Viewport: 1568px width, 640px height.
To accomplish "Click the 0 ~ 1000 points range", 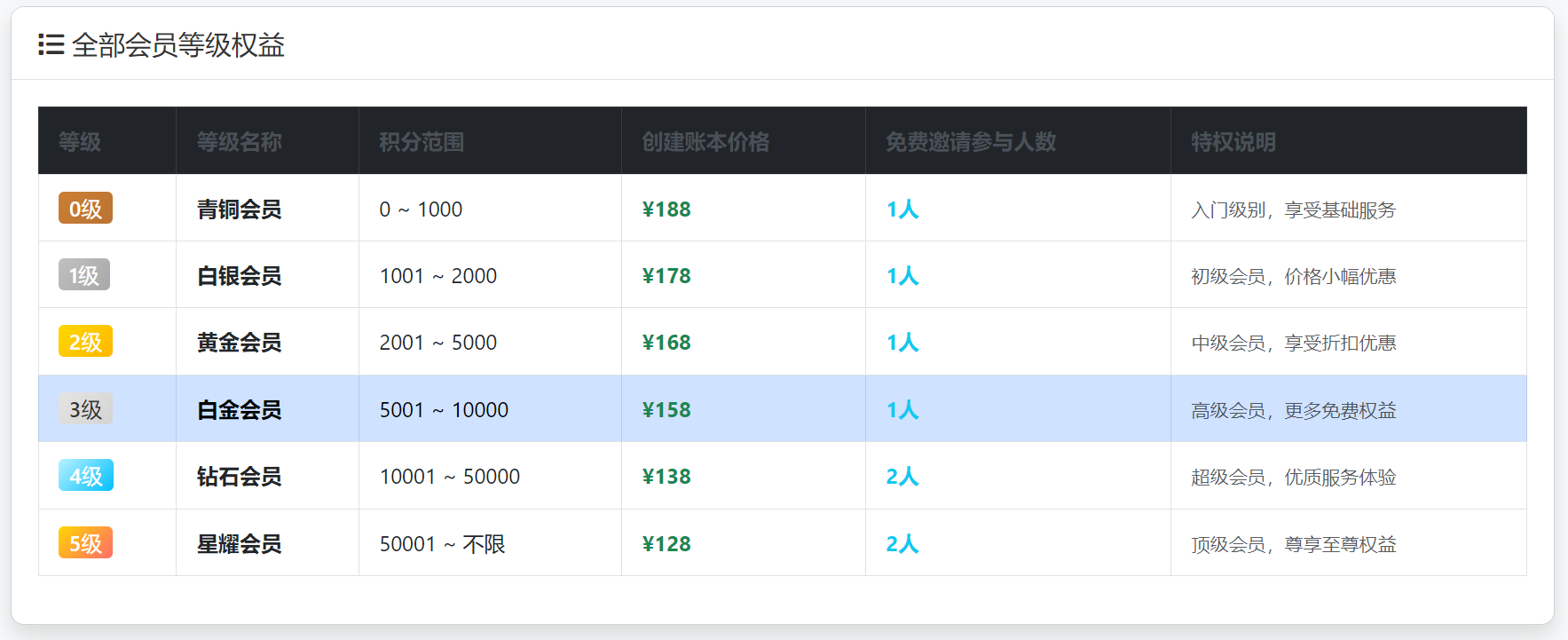I will 421,209.
